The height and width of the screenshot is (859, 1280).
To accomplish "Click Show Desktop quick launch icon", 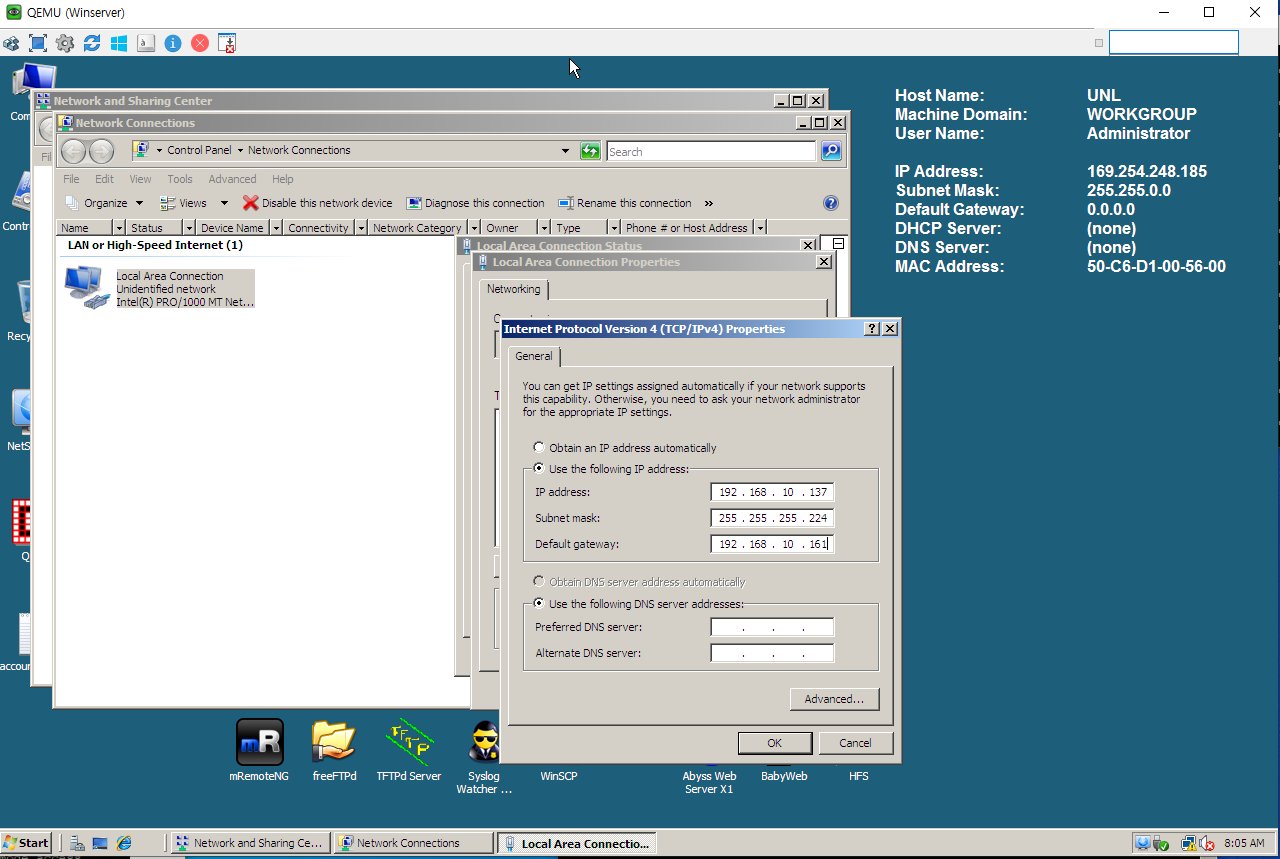I will pos(100,843).
